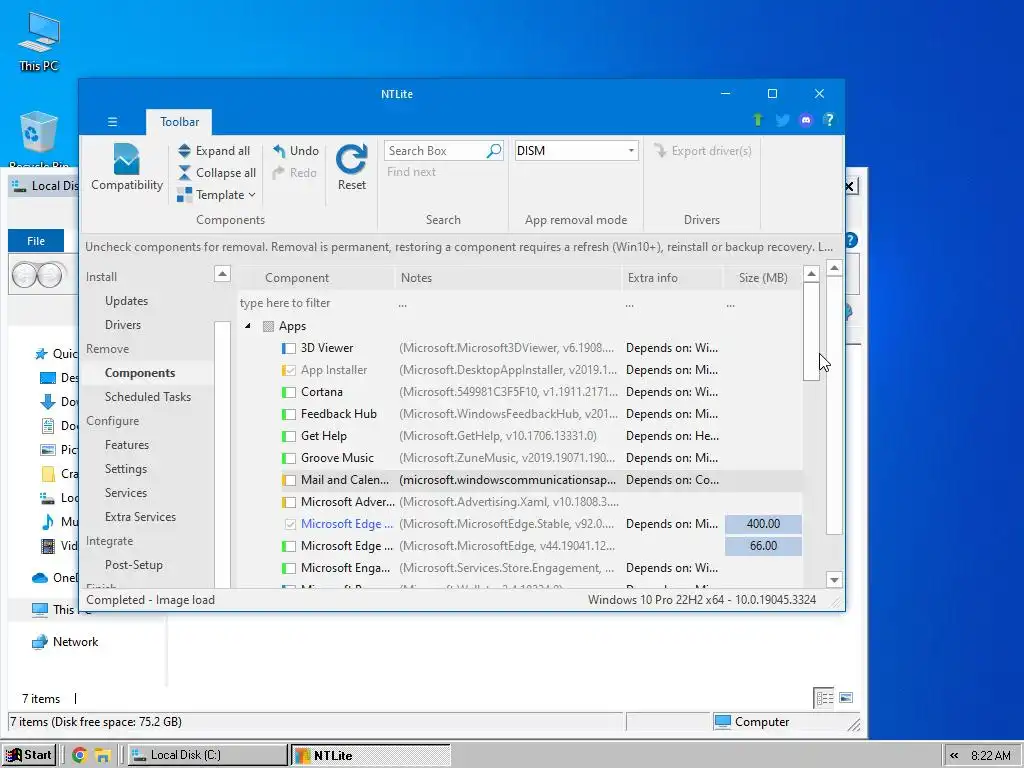Toggle the Groove Music checkbox
Viewport: 1024px width, 768px height.
point(289,458)
